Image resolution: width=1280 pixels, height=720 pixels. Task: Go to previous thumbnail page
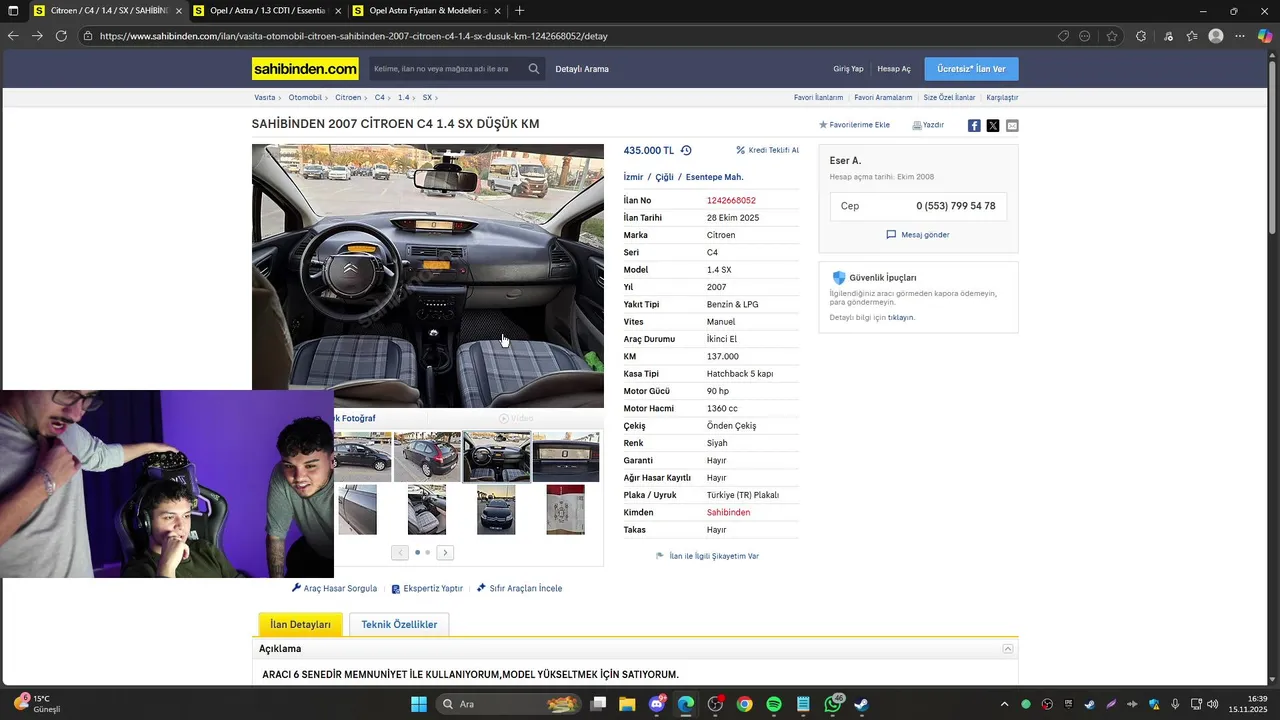click(x=400, y=553)
